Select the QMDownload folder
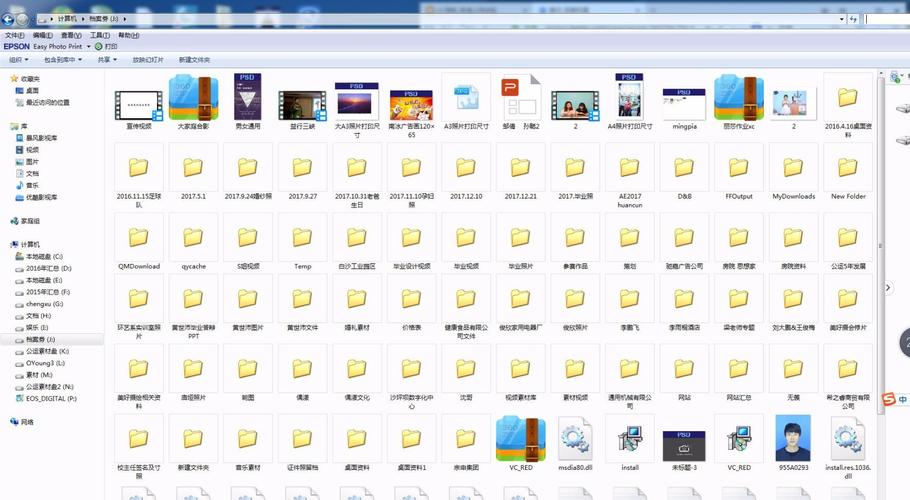 [139, 242]
